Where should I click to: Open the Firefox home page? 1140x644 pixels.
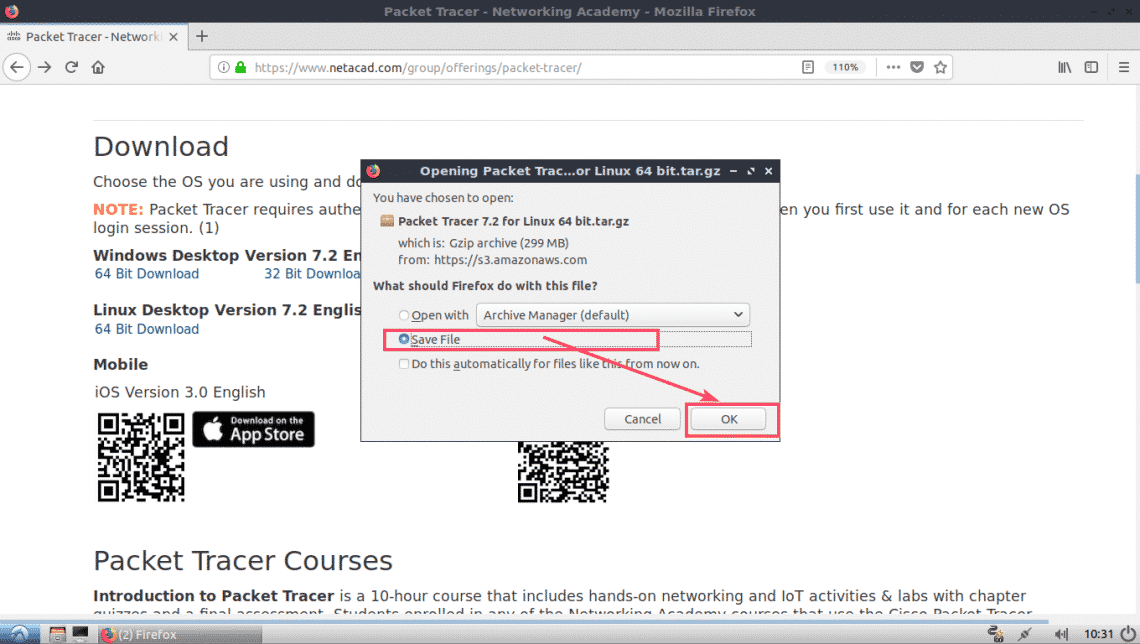(x=98, y=68)
